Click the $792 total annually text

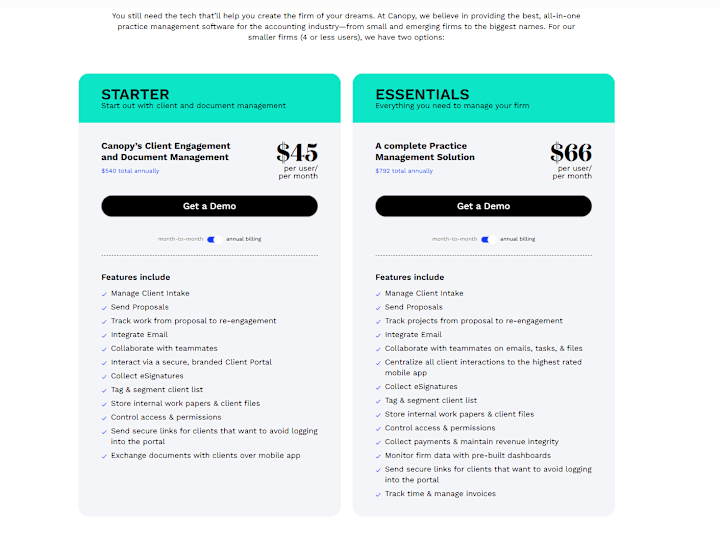click(404, 171)
